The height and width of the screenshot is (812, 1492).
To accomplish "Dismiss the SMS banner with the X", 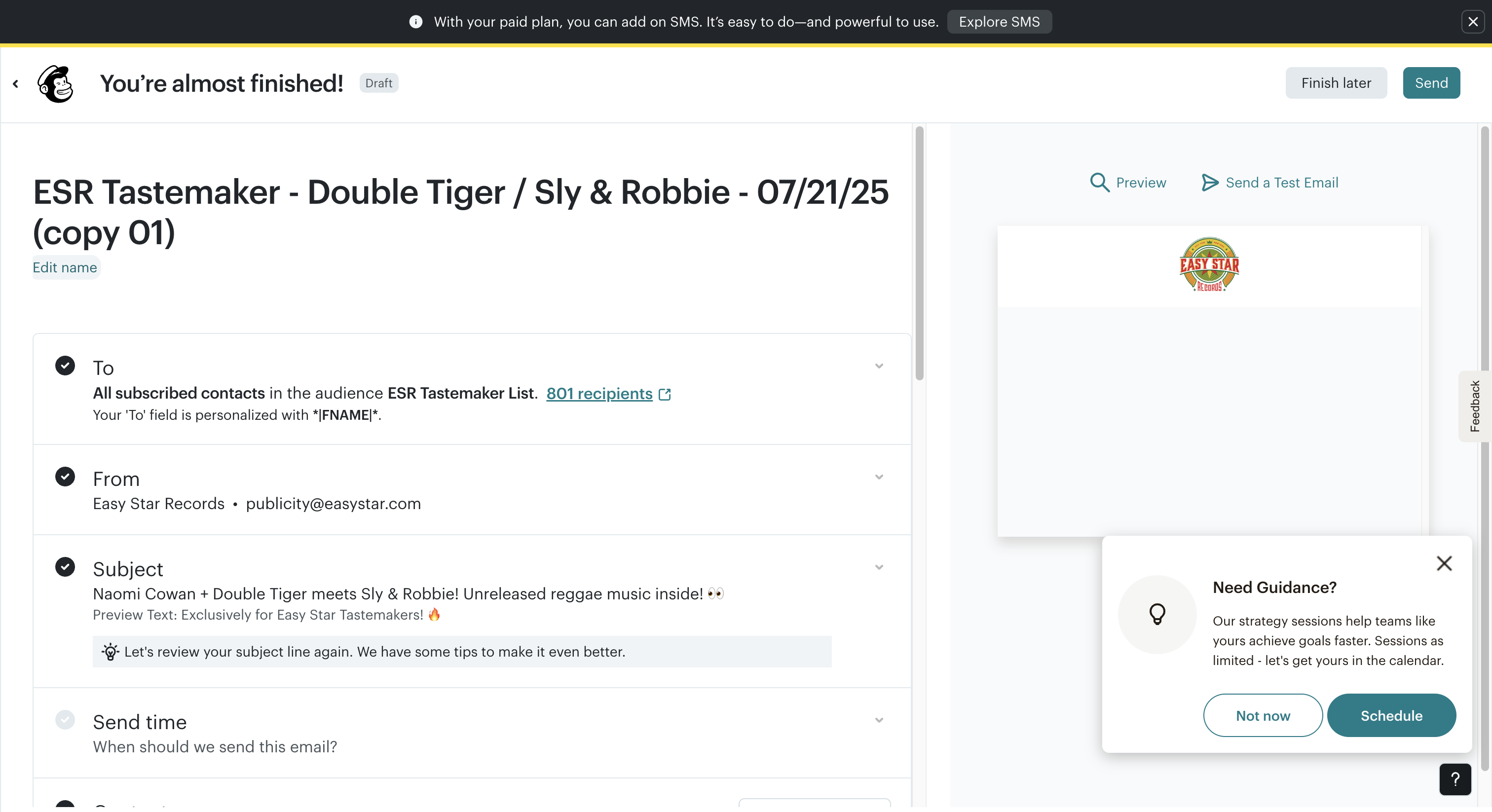I will click(x=1473, y=21).
